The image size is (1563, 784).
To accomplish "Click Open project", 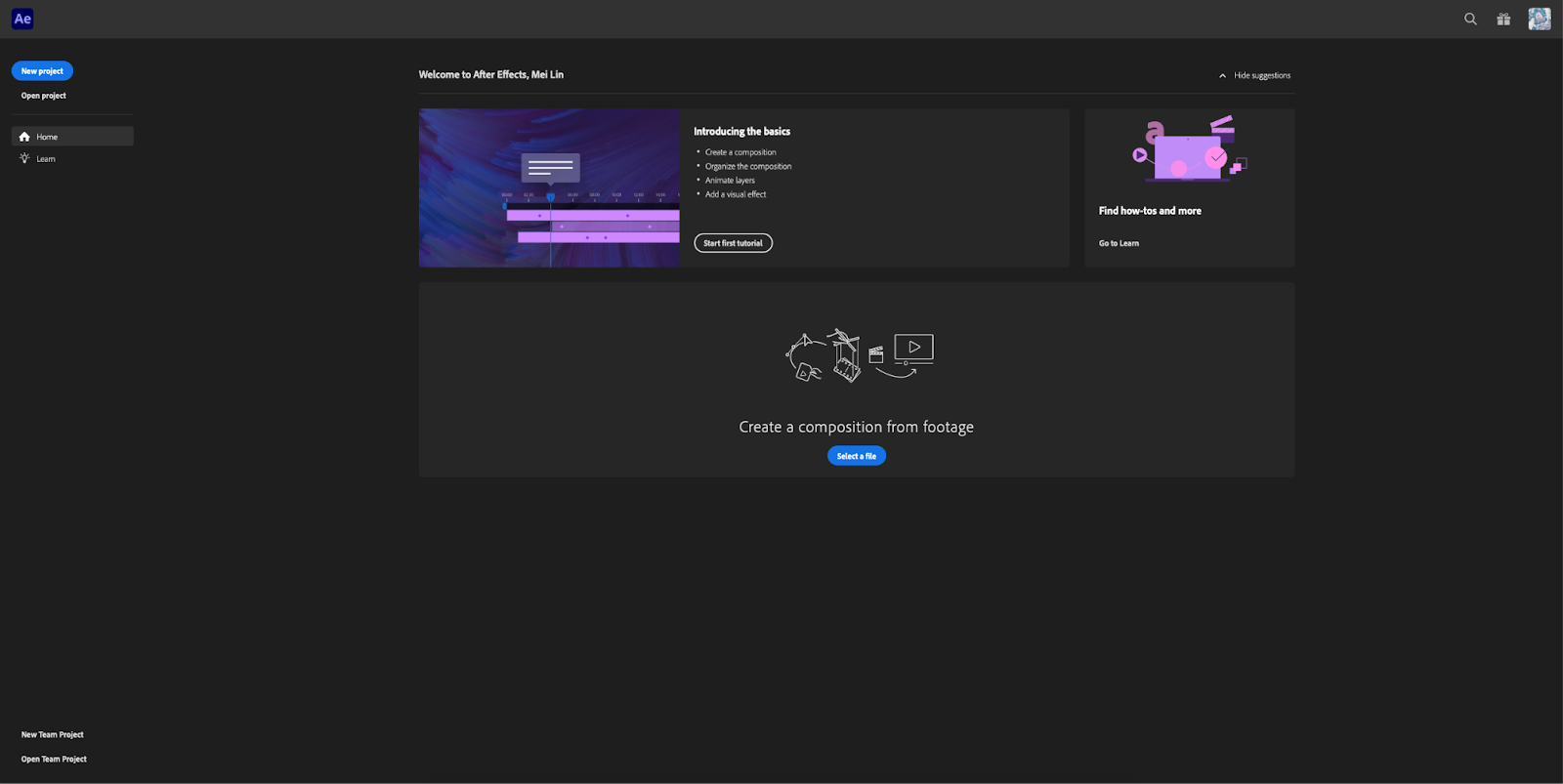I will click(x=44, y=96).
